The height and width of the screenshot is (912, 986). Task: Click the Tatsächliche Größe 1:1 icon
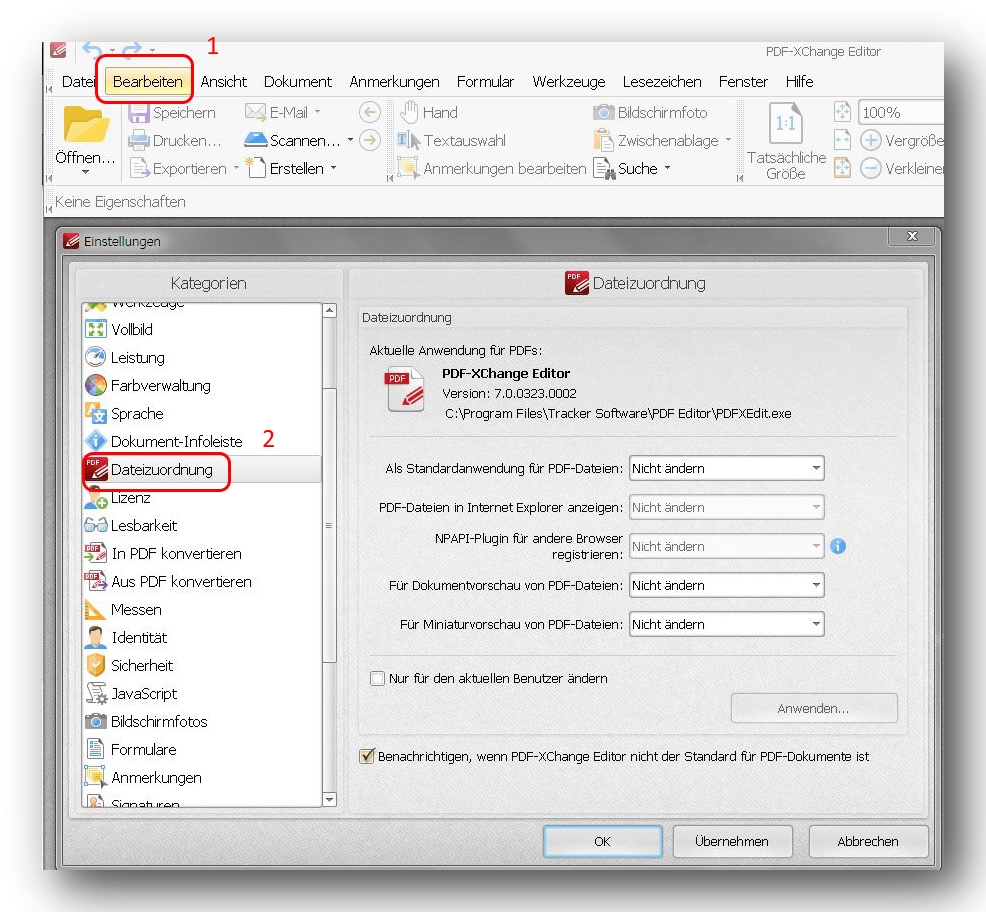785,123
